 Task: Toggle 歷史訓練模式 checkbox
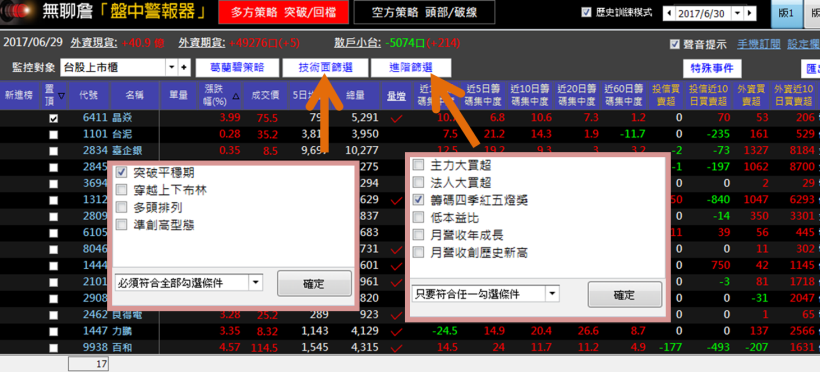click(586, 12)
